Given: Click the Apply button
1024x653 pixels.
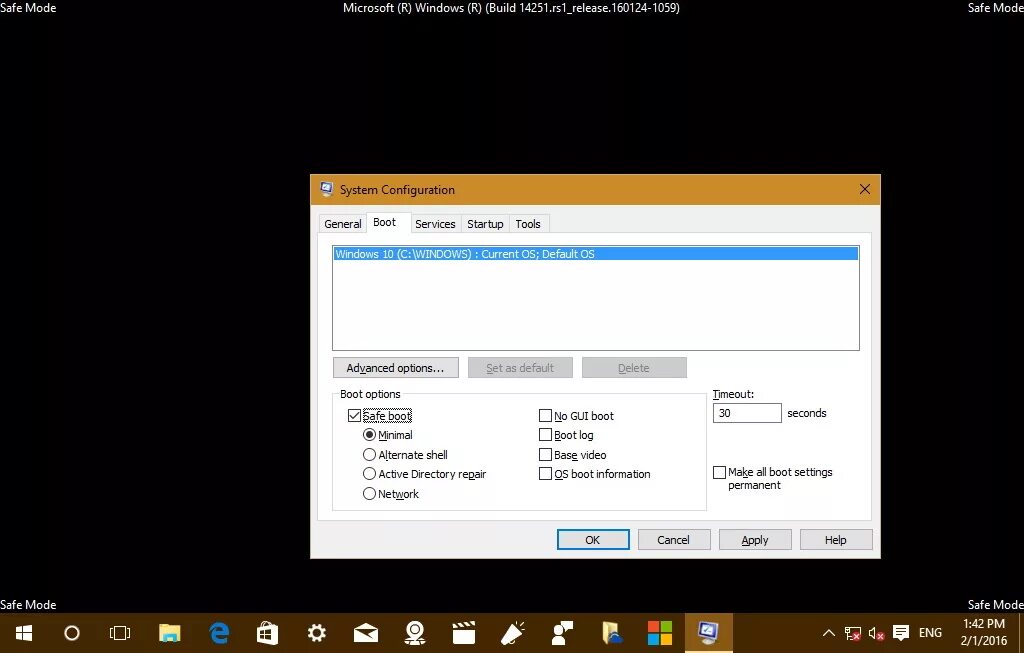Looking at the screenshot, I should point(755,540).
